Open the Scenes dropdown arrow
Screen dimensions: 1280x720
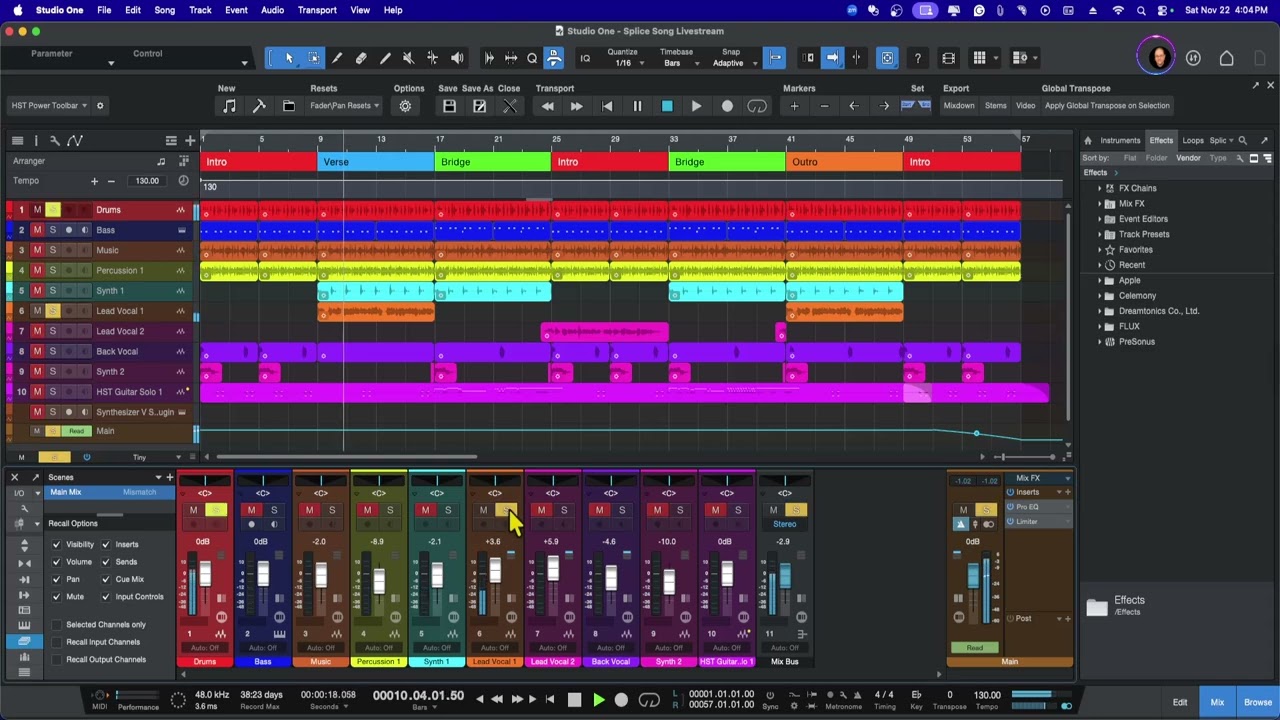click(x=157, y=478)
